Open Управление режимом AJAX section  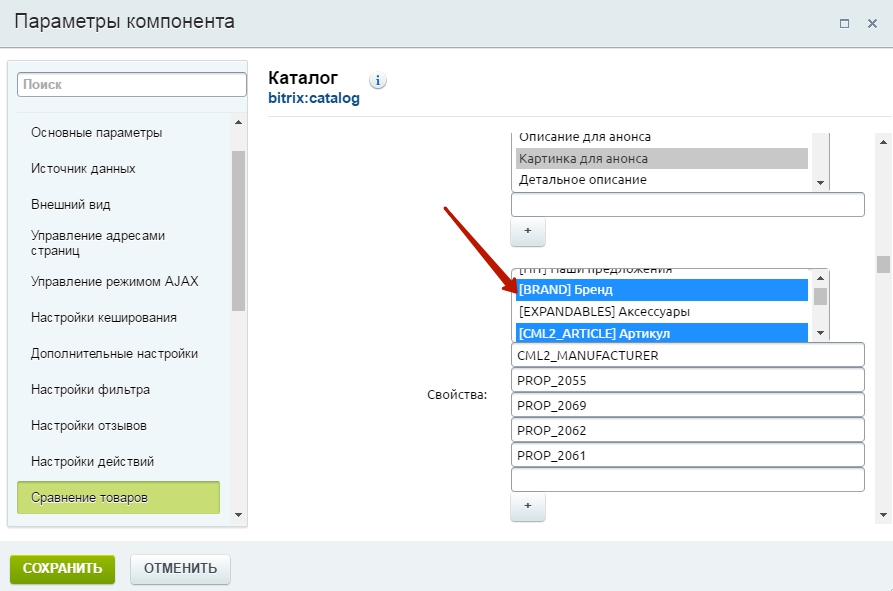(x=114, y=281)
